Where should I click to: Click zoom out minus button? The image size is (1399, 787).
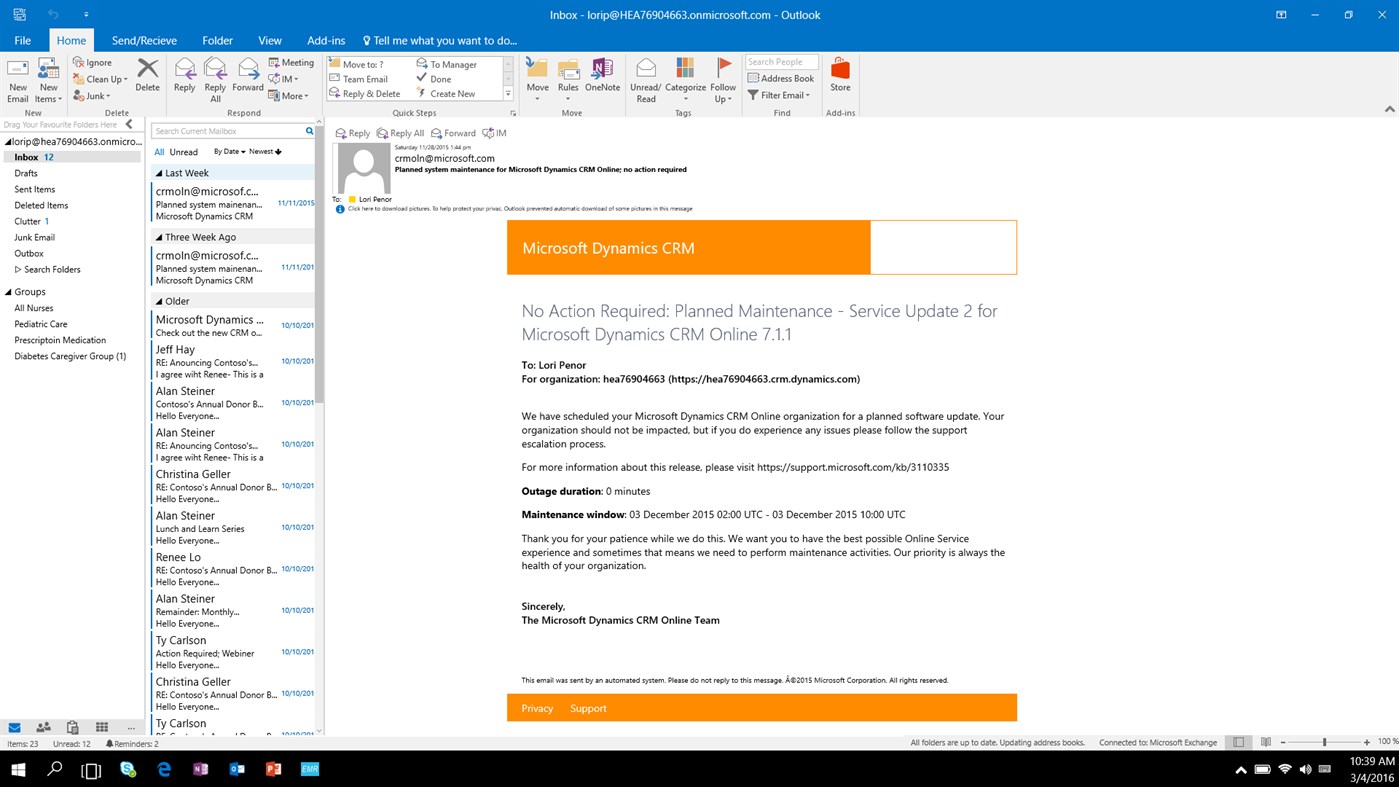point(1282,742)
